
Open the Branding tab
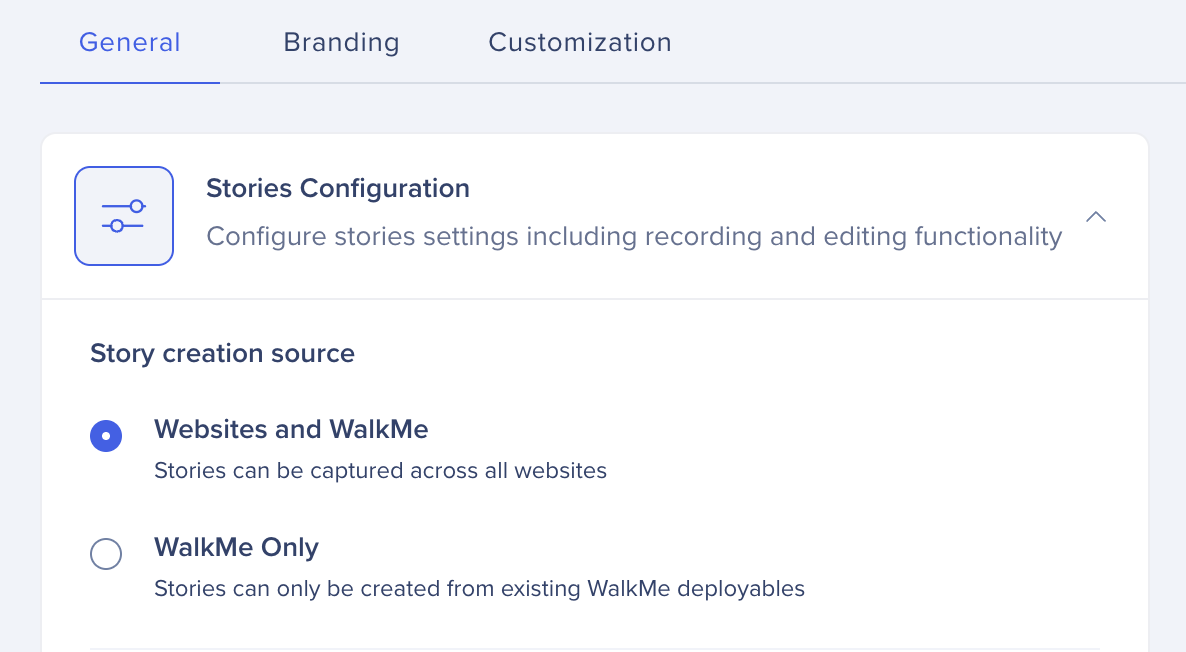pyautogui.click(x=341, y=43)
